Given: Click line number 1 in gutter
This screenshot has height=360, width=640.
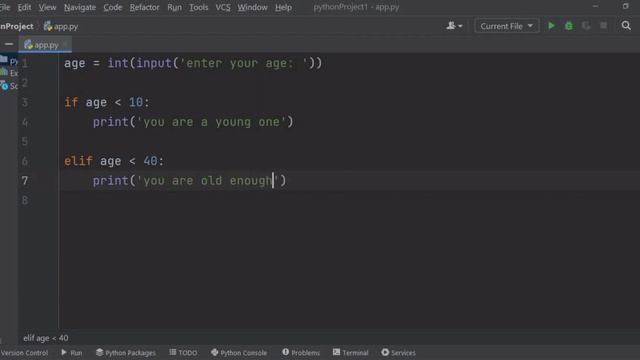Looking at the screenshot, I should [25, 63].
